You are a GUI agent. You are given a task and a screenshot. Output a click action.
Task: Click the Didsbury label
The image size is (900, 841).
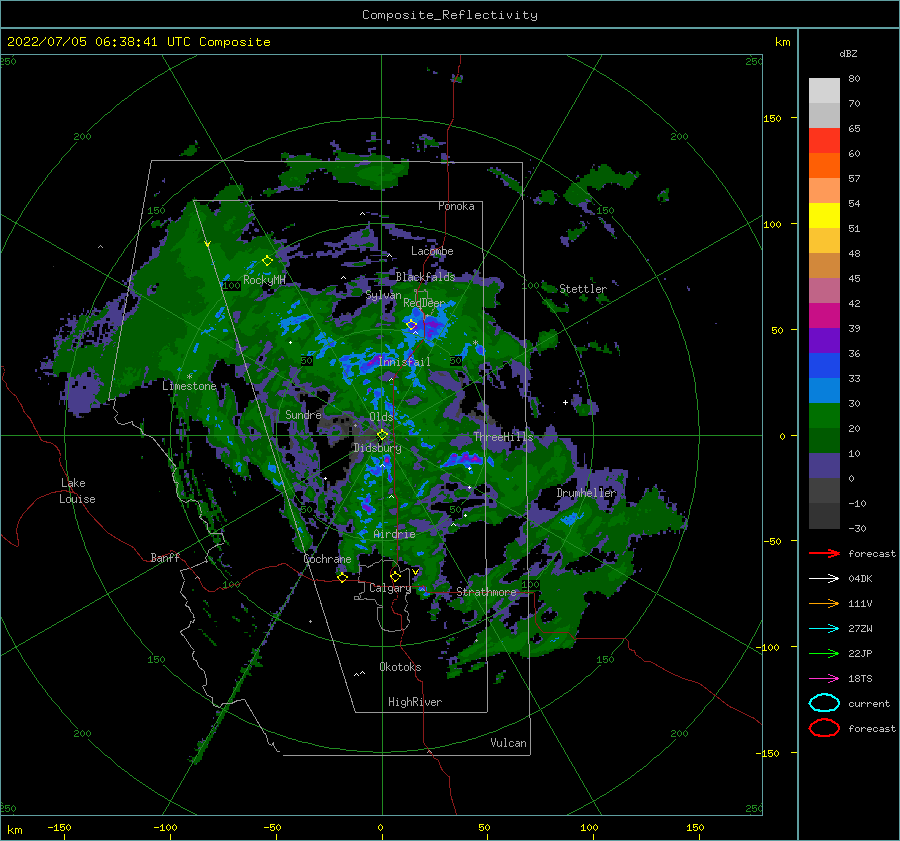coord(377,448)
